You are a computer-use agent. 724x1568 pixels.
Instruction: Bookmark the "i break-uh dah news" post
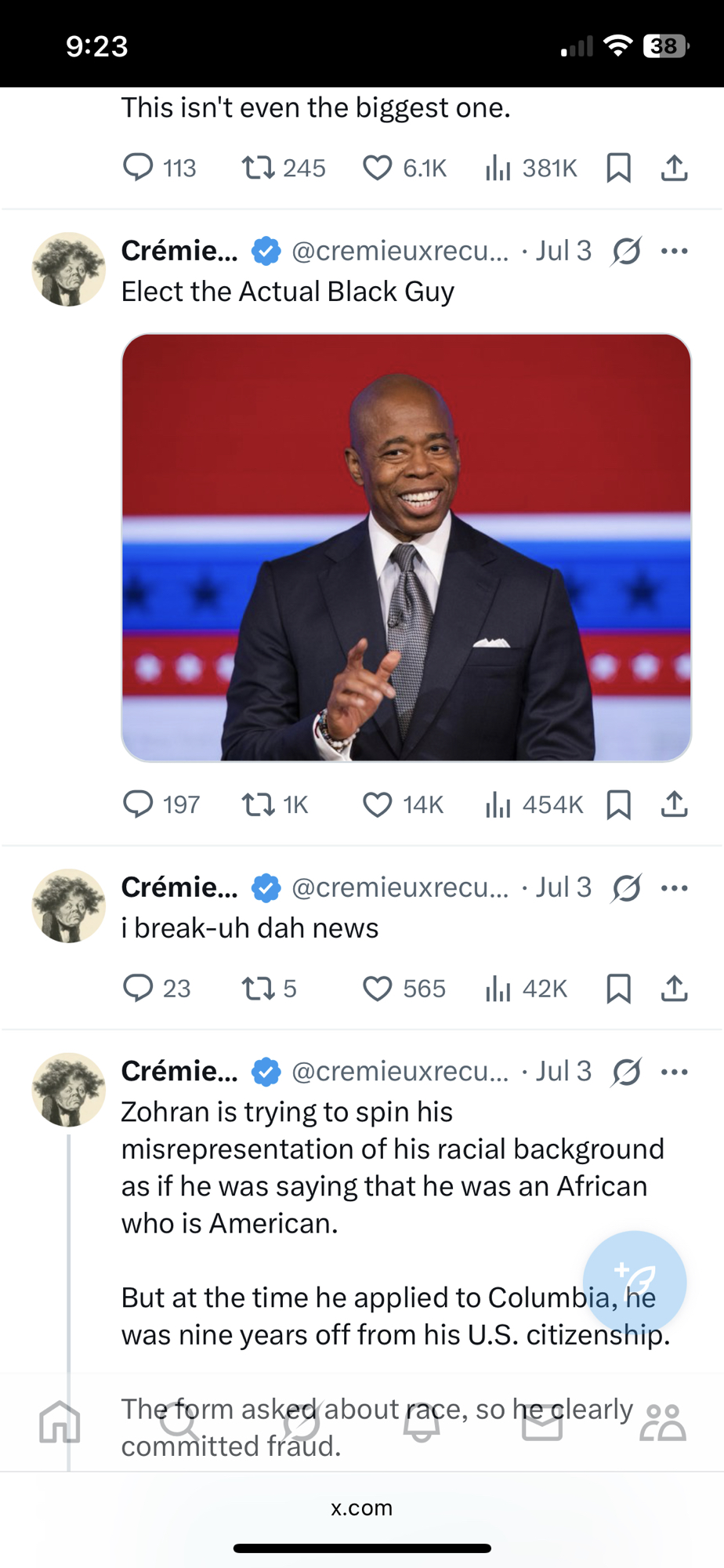coord(618,989)
